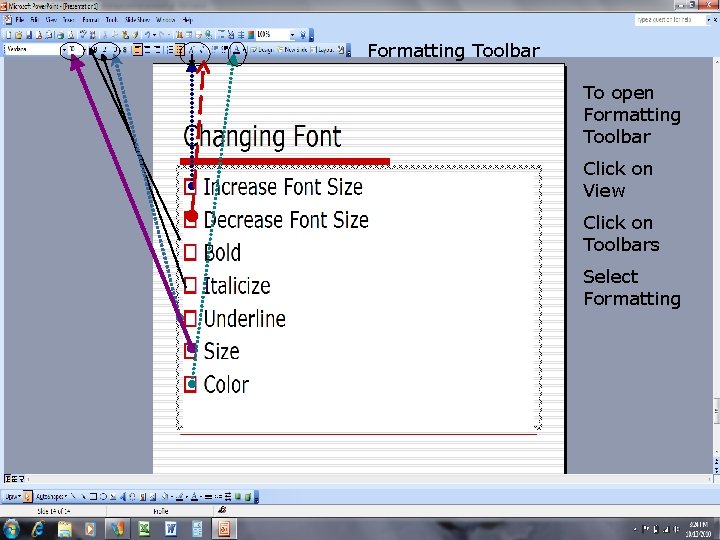Viewport: 720px width, 540px height.
Task: Toggle Align Right alignment
Action: (158, 50)
